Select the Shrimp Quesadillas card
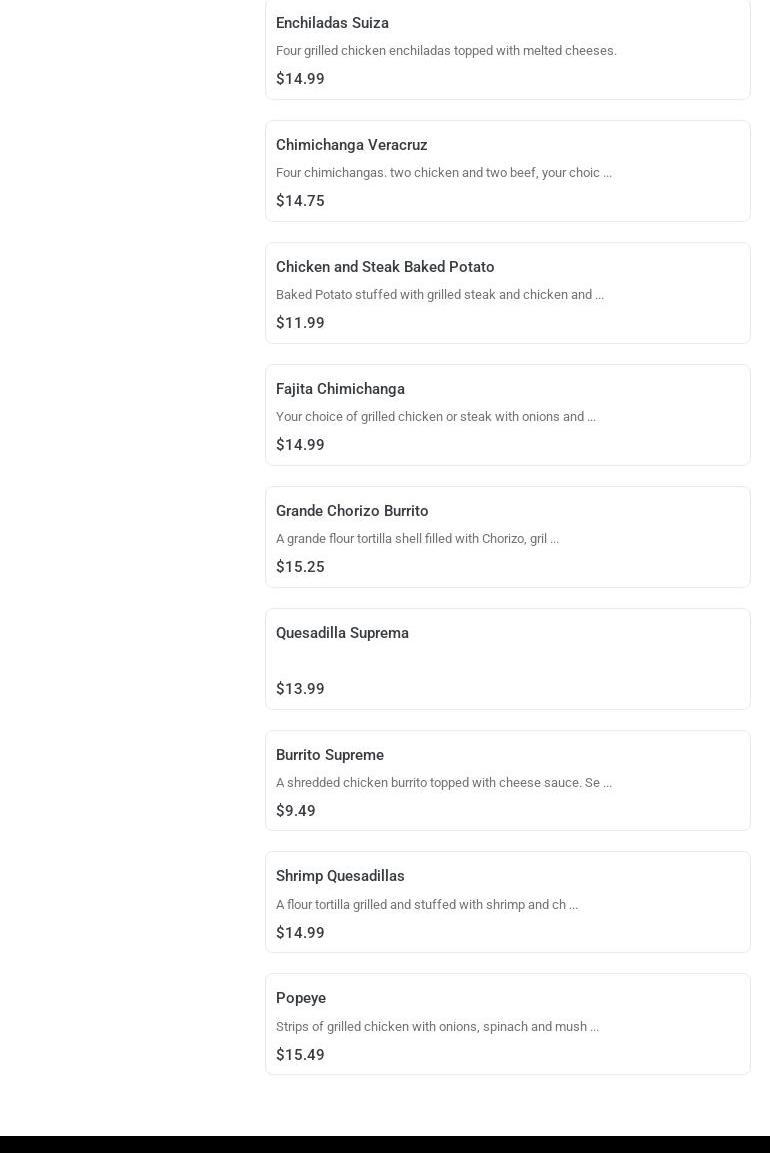 click(x=507, y=902)
